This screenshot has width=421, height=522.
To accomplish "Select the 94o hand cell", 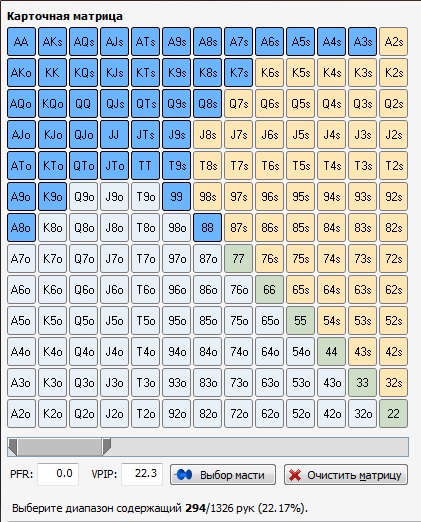I will 176,352.
